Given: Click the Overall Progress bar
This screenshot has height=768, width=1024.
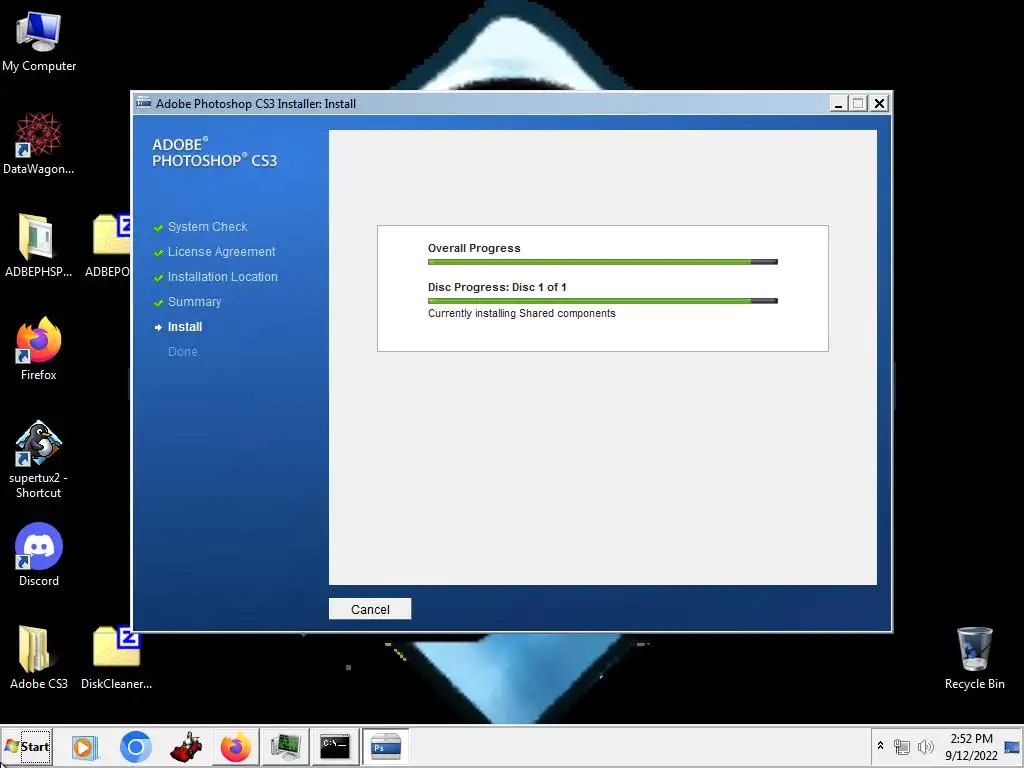Looking at the screenshot, I should pos(602,262).
